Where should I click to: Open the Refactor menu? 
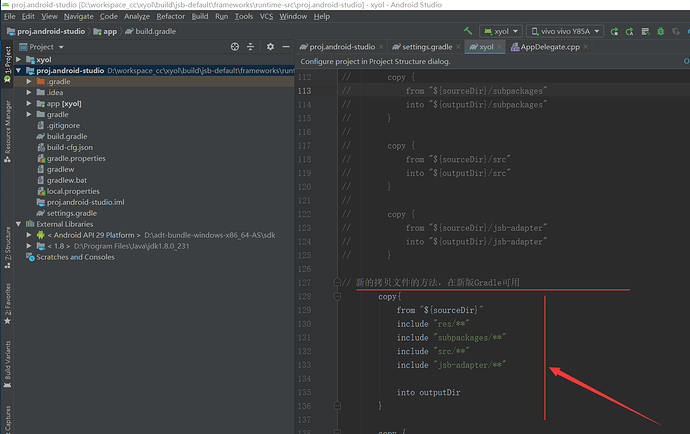point(169,17)
